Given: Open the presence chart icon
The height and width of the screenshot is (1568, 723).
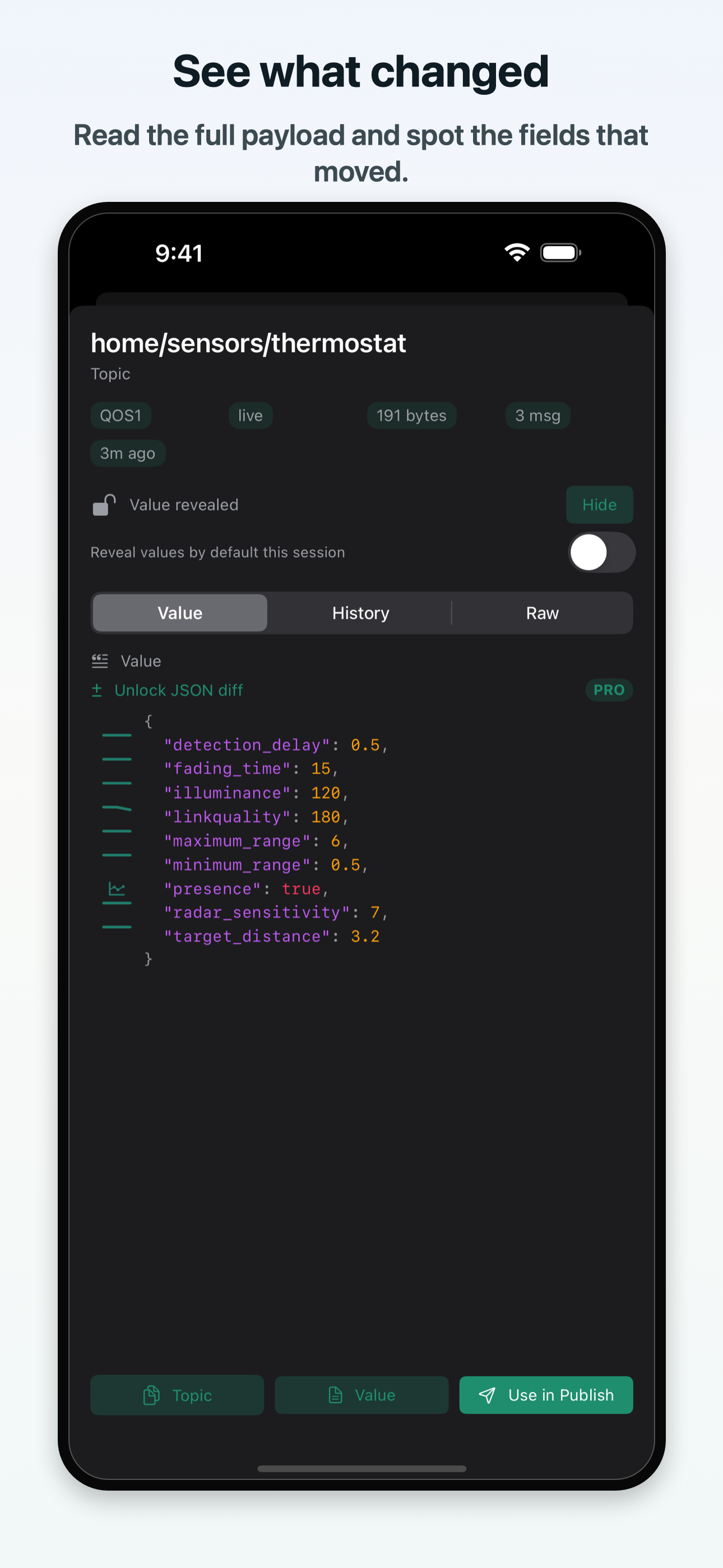Looking at the screenshot, I should point(117,889).
